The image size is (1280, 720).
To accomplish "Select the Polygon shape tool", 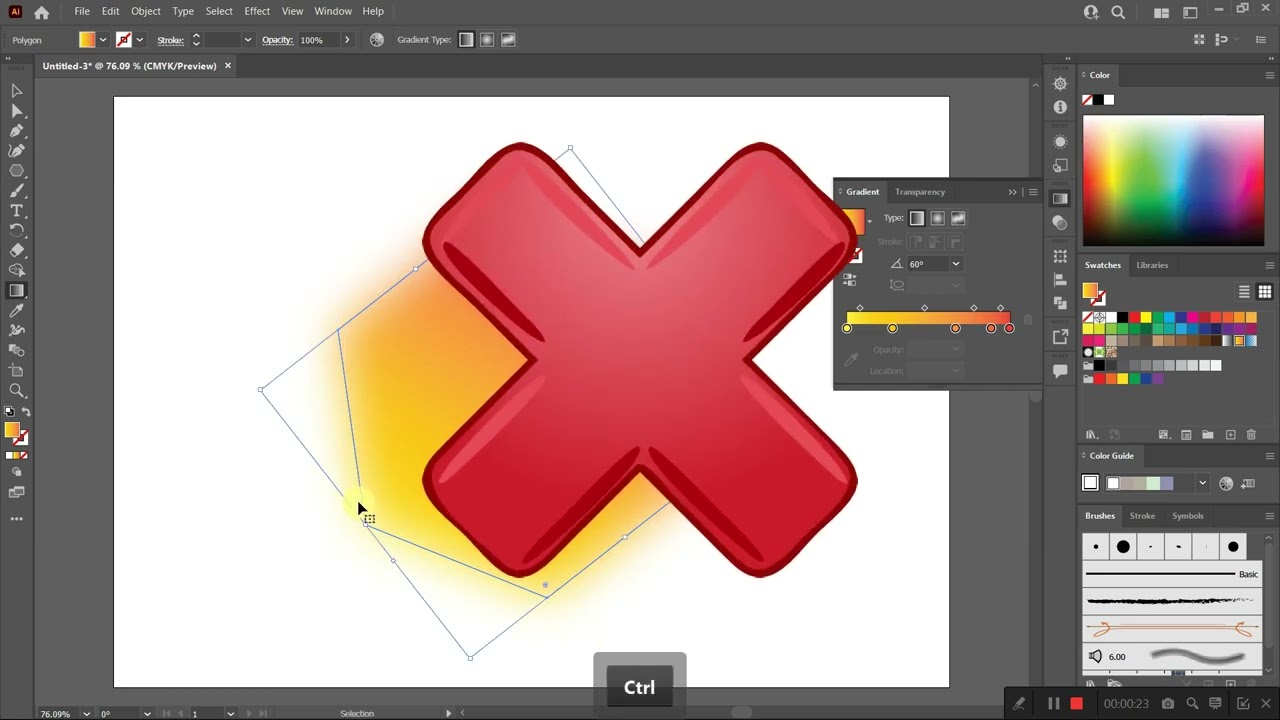I will (x=17, y=171).
